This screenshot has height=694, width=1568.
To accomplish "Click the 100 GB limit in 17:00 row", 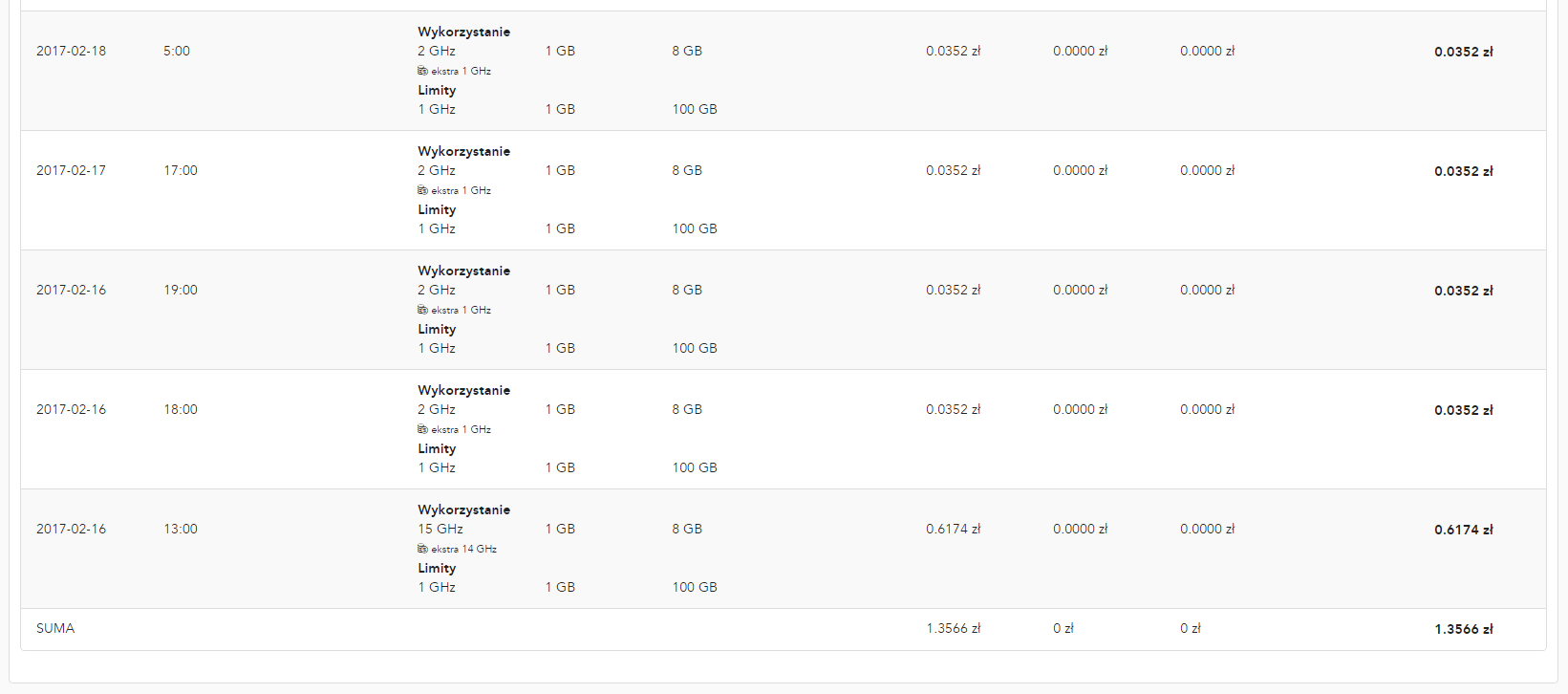I will click(694, 228).
